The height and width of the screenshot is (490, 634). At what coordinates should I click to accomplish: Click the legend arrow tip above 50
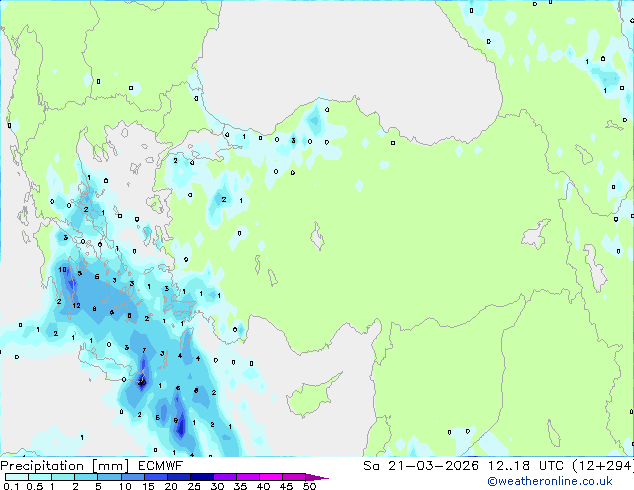318,477
